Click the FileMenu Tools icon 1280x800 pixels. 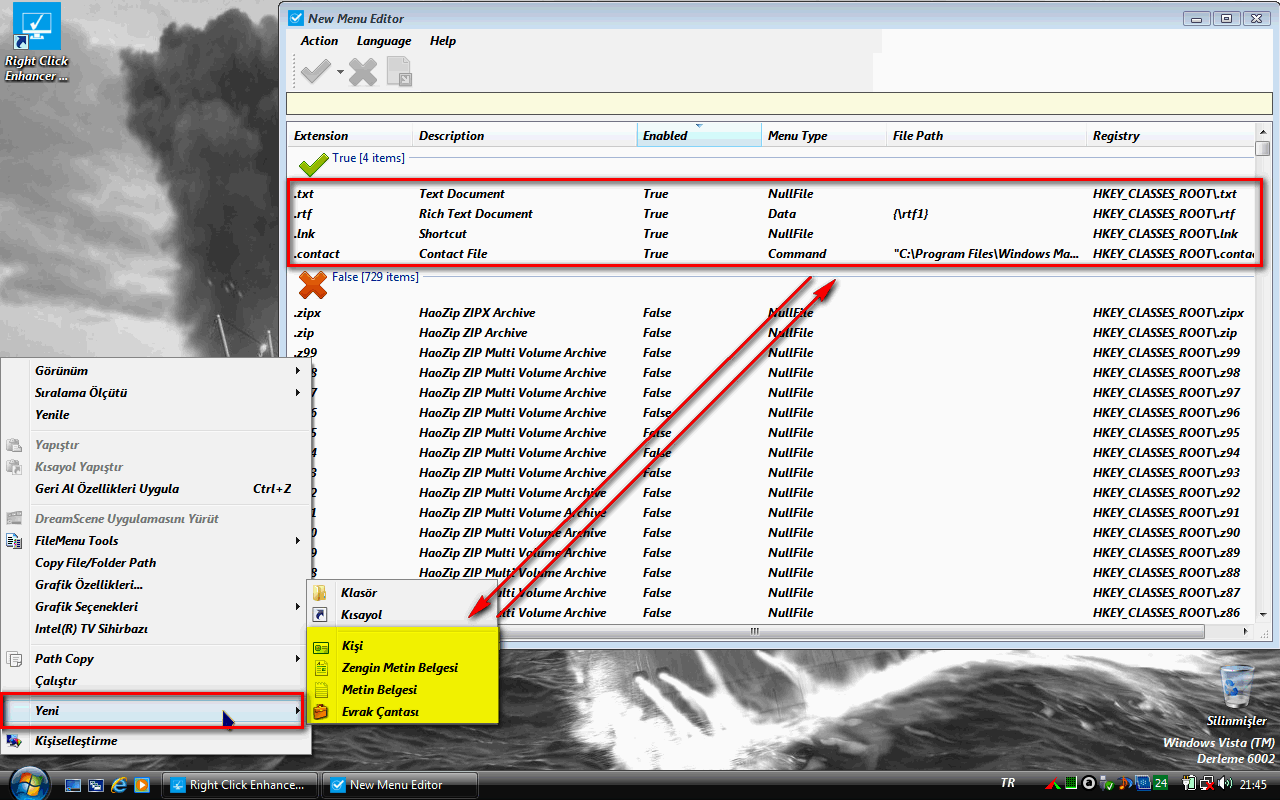click(15, 541)
